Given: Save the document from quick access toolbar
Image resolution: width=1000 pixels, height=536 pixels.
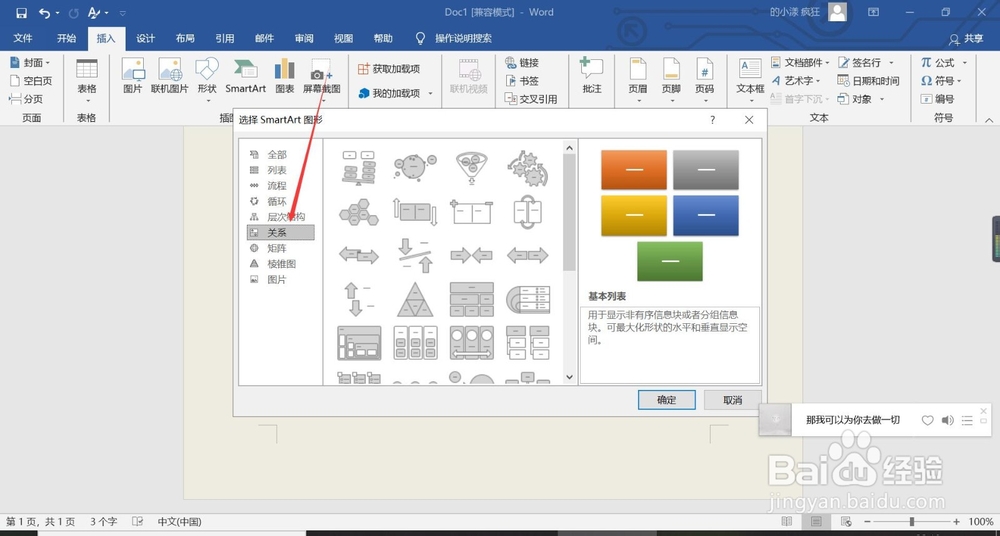Looking at the screenshot, I should coord(21,13).
